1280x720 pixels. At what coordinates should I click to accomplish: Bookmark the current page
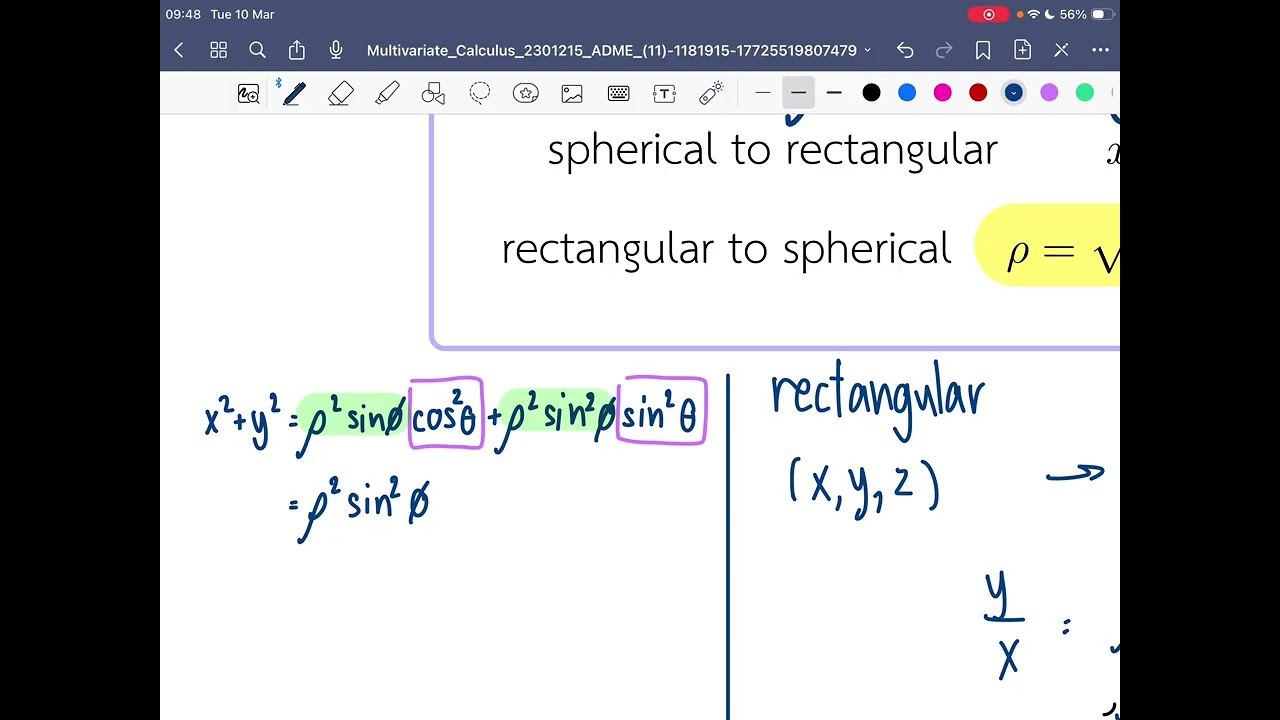[983, 50]
